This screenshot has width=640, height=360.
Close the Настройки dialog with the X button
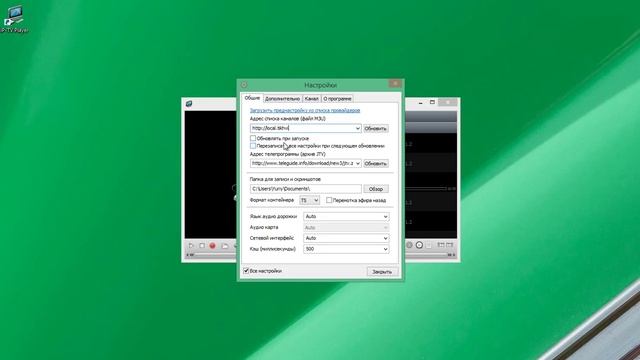coord(395,84)
